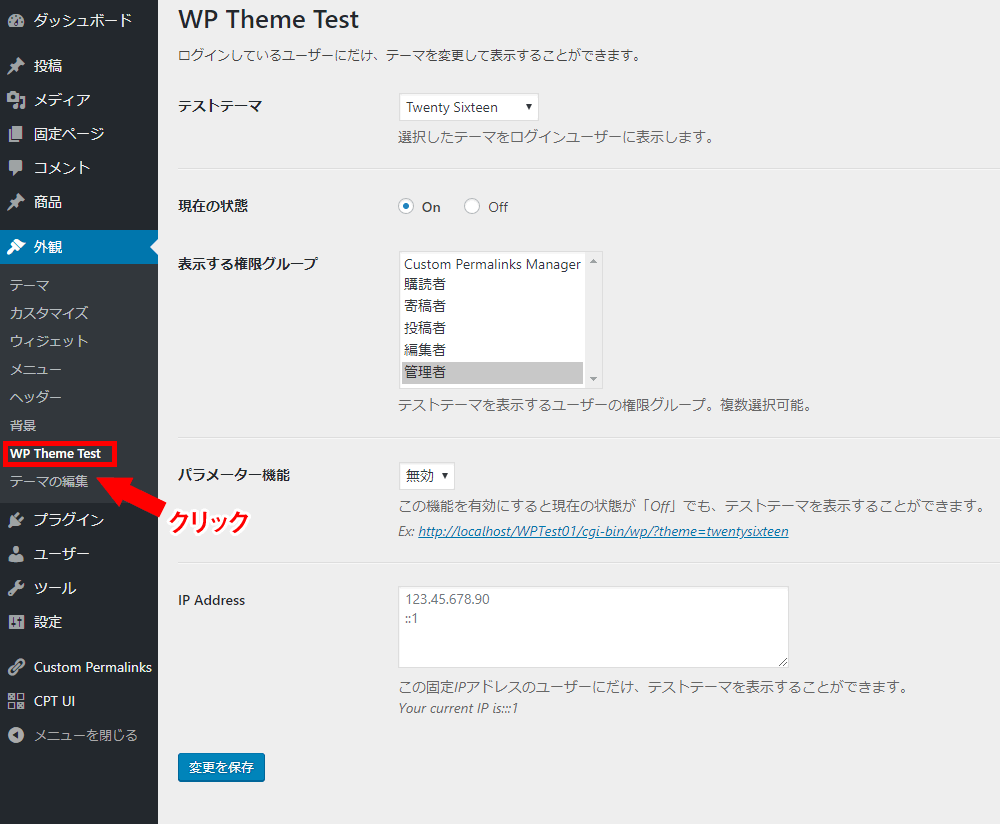Open the パラメーター機能 dropdown showing 無効
1000x824 pixels.
point(426,476)
